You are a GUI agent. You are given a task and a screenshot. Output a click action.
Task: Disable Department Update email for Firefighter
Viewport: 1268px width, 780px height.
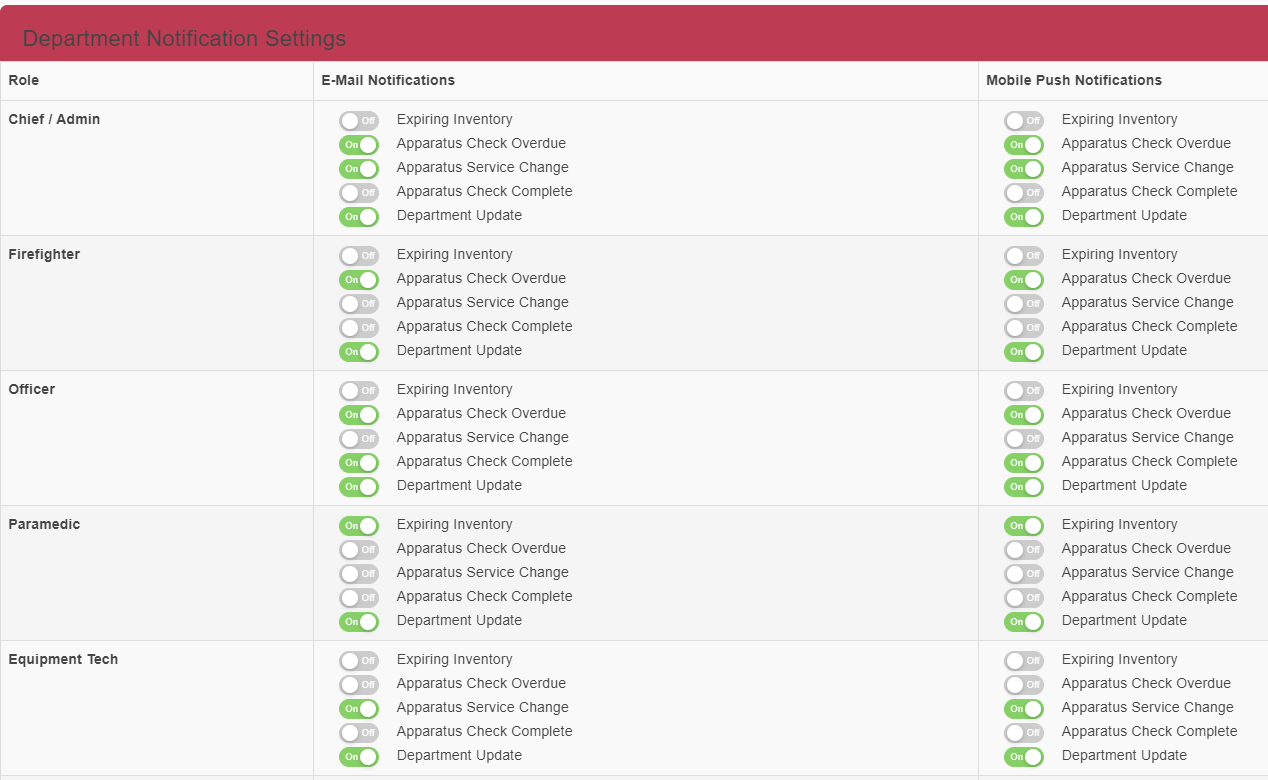(358, 351)
